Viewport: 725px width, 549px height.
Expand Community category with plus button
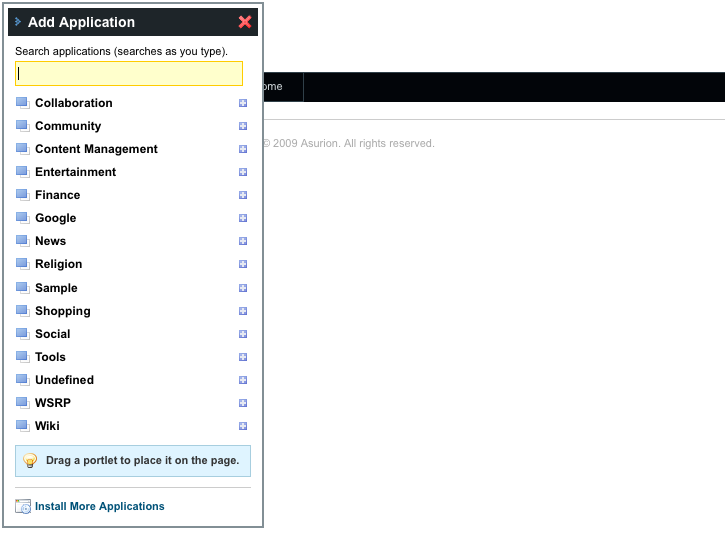243,126
